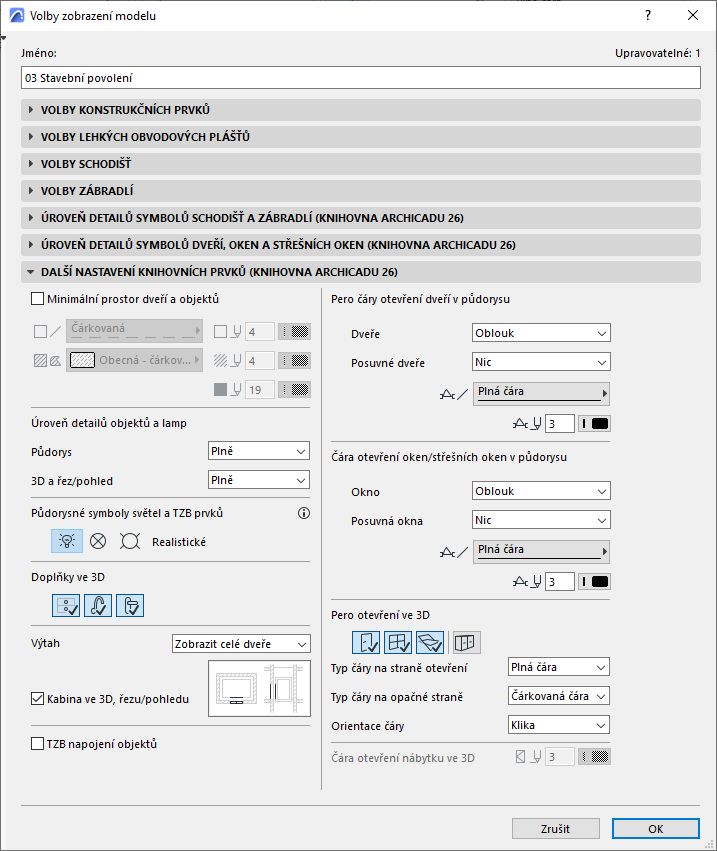Expand Volby lehkých obvodových plášťů panel

[360, 137]
